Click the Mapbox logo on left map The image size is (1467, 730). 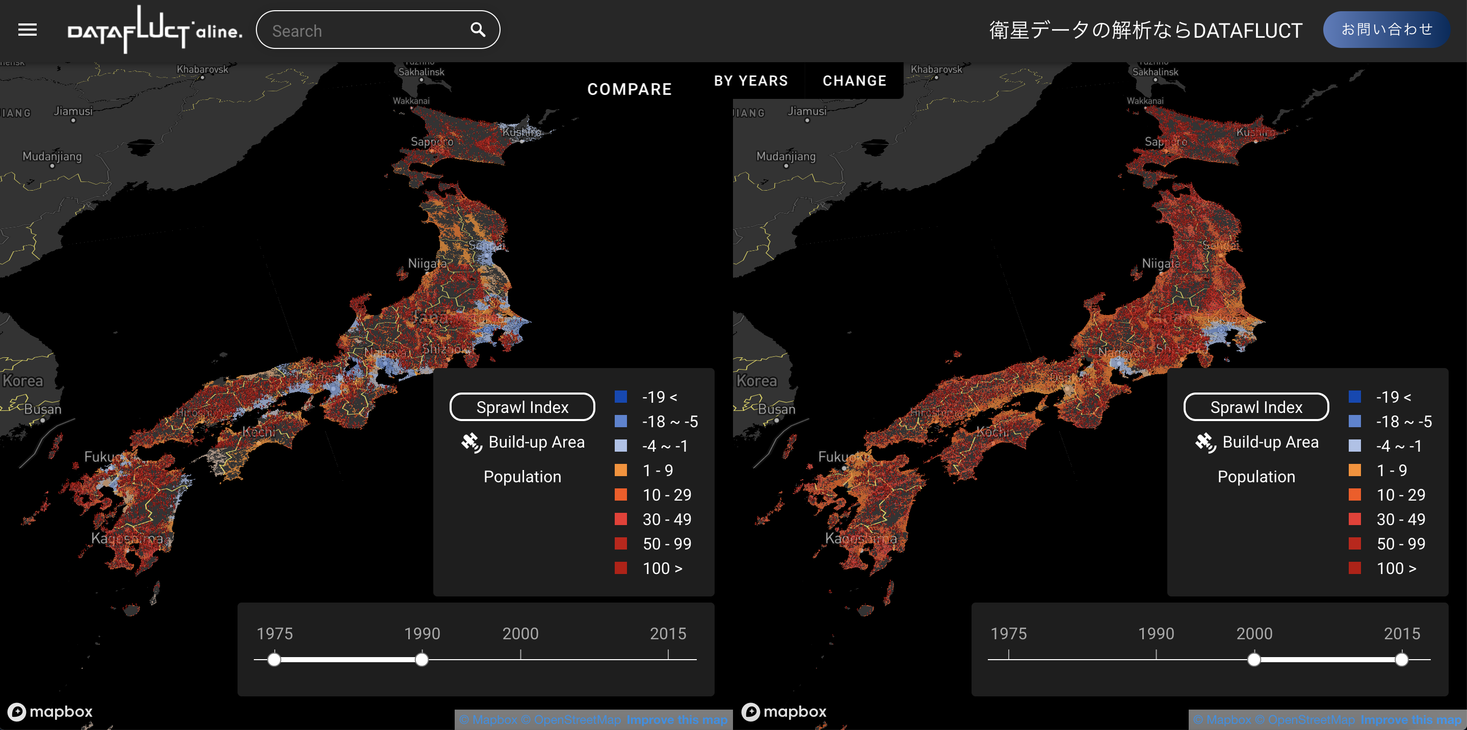coord(50,712)
